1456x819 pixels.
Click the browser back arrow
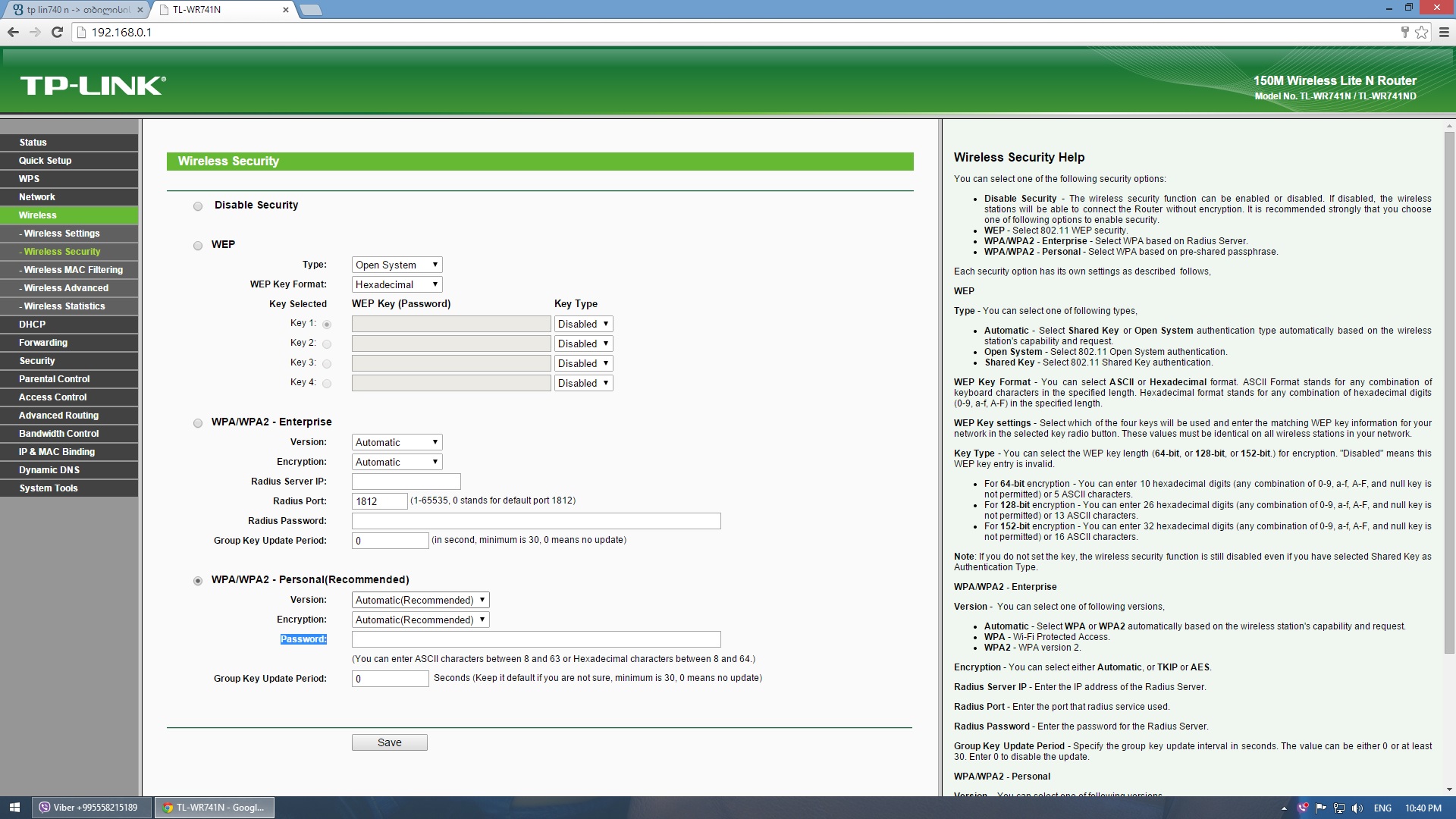point(13,32)
